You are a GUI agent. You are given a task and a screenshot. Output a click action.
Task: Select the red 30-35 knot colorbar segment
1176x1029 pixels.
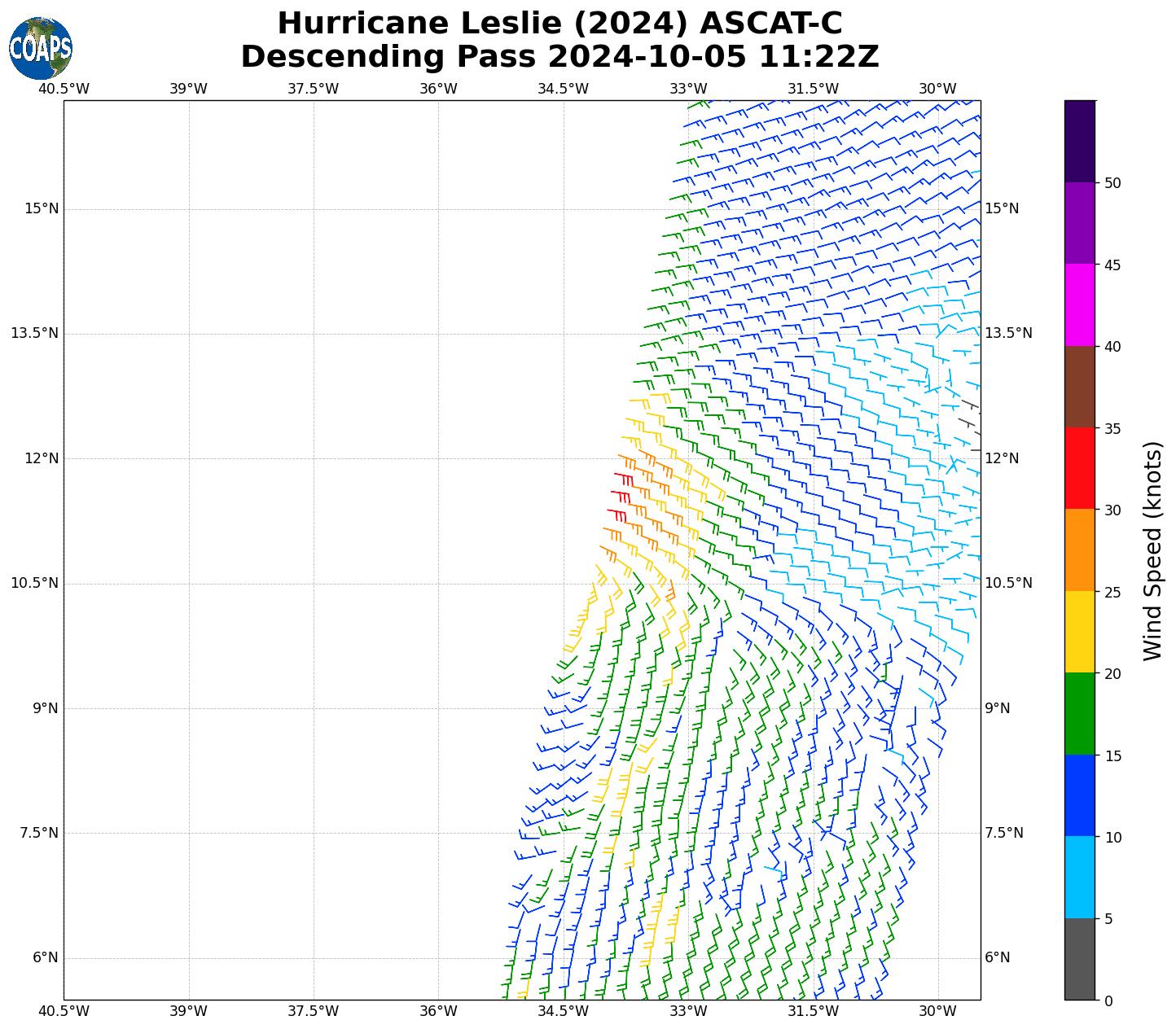click(x=1080, y=468)
